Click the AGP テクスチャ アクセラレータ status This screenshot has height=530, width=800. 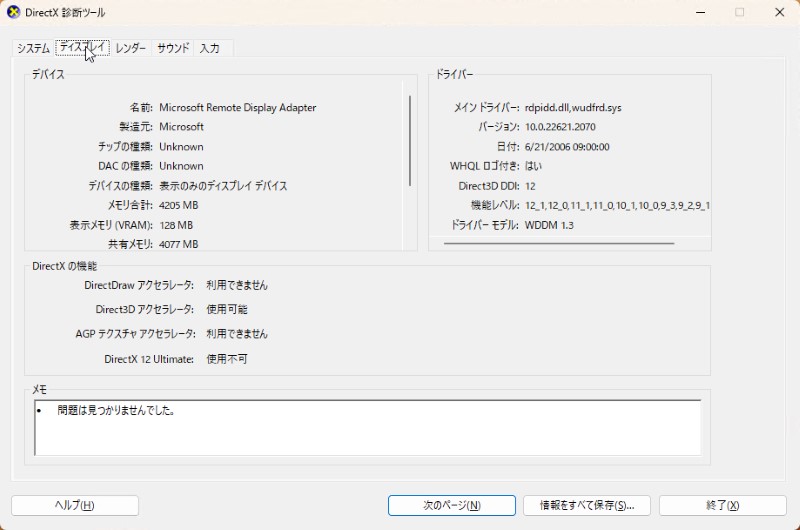(x=237, y=334)
